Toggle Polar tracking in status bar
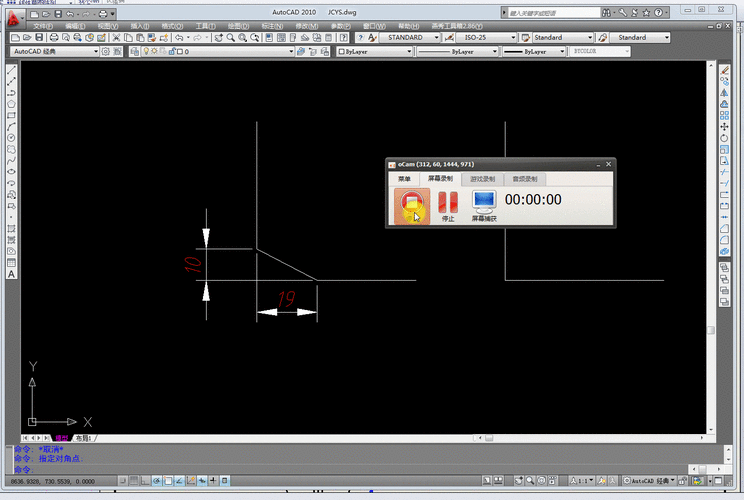 tap(157, 481)
